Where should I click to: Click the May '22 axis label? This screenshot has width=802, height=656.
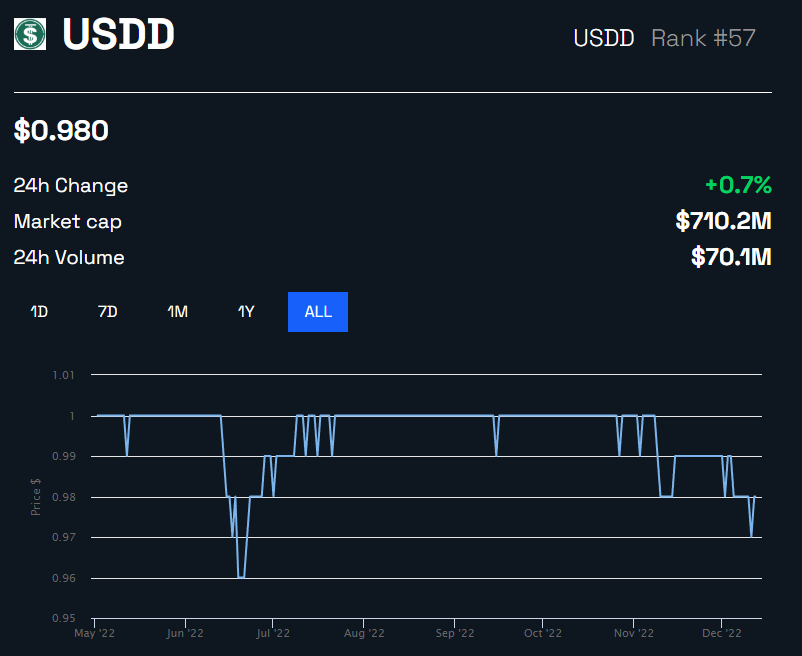[x=95, y=632]
